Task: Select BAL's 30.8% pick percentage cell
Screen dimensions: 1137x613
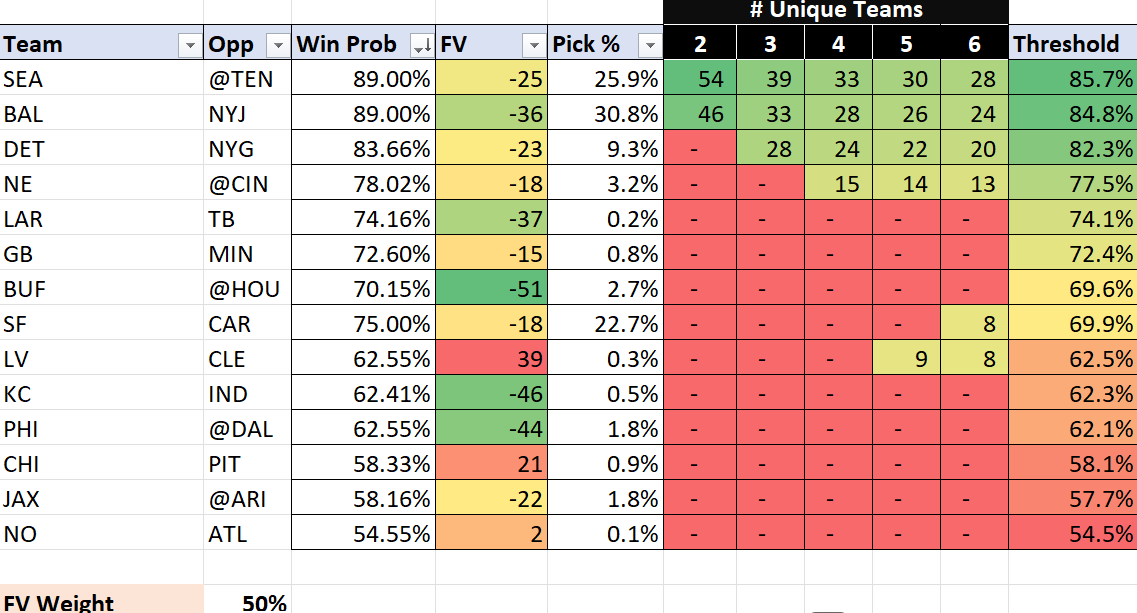Action: [605, 114]
